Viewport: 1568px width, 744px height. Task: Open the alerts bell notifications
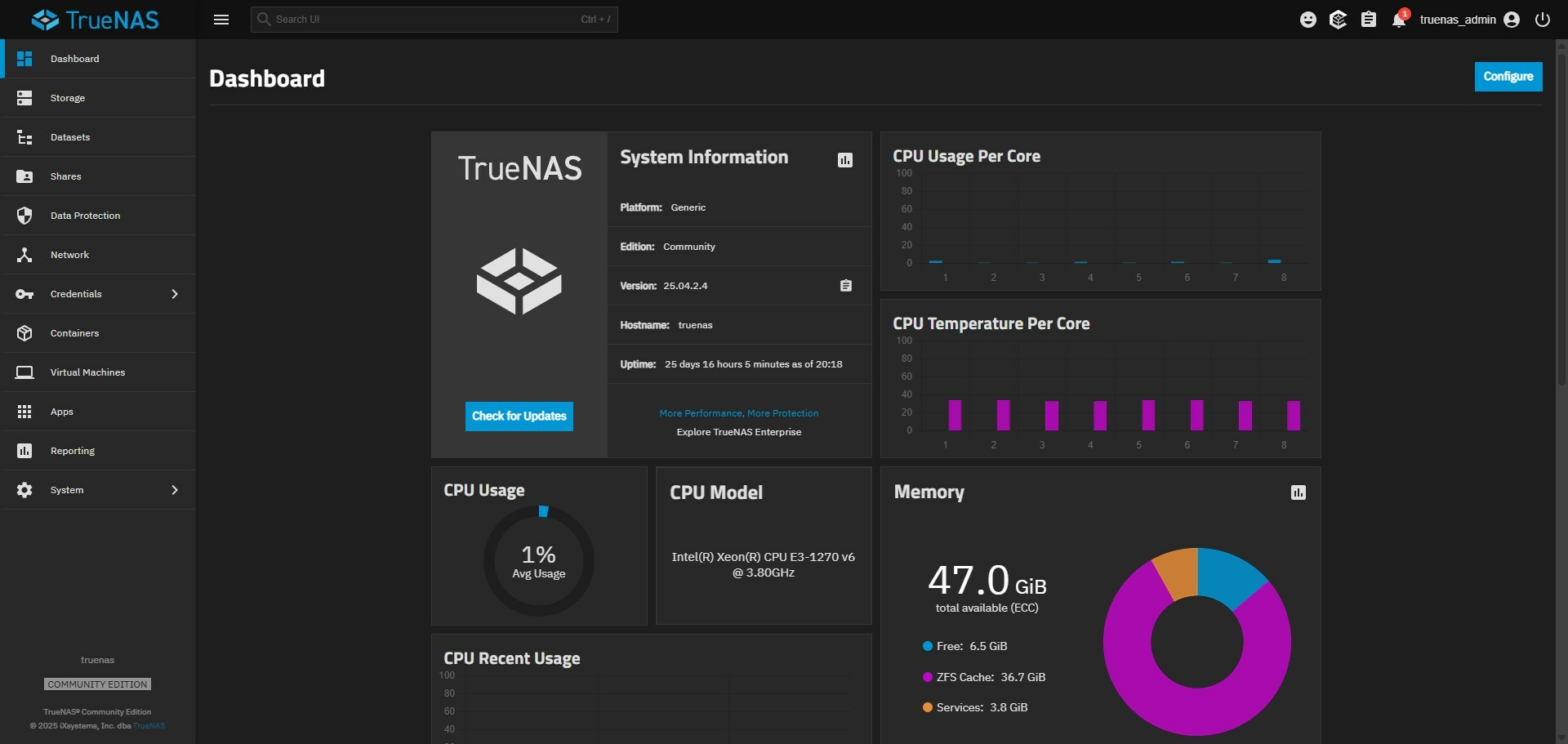1399,20
